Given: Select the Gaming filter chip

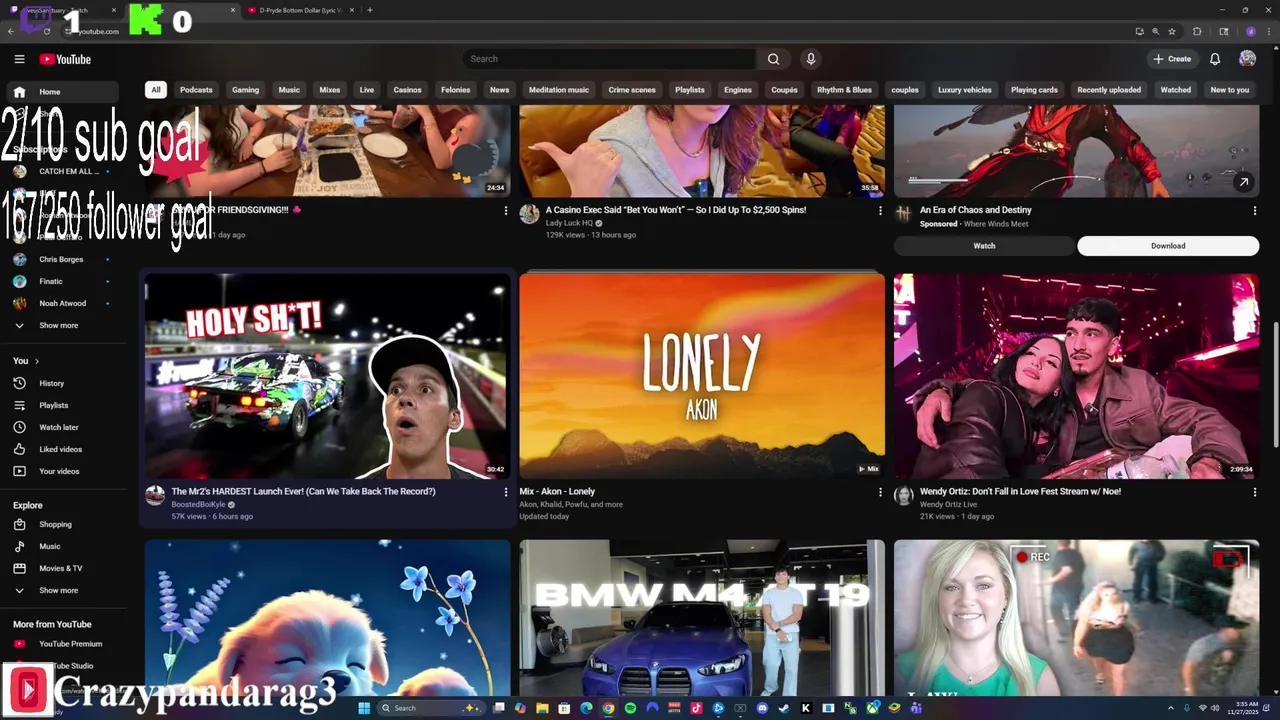Looking at the screenshot, I should pos(246,90).
